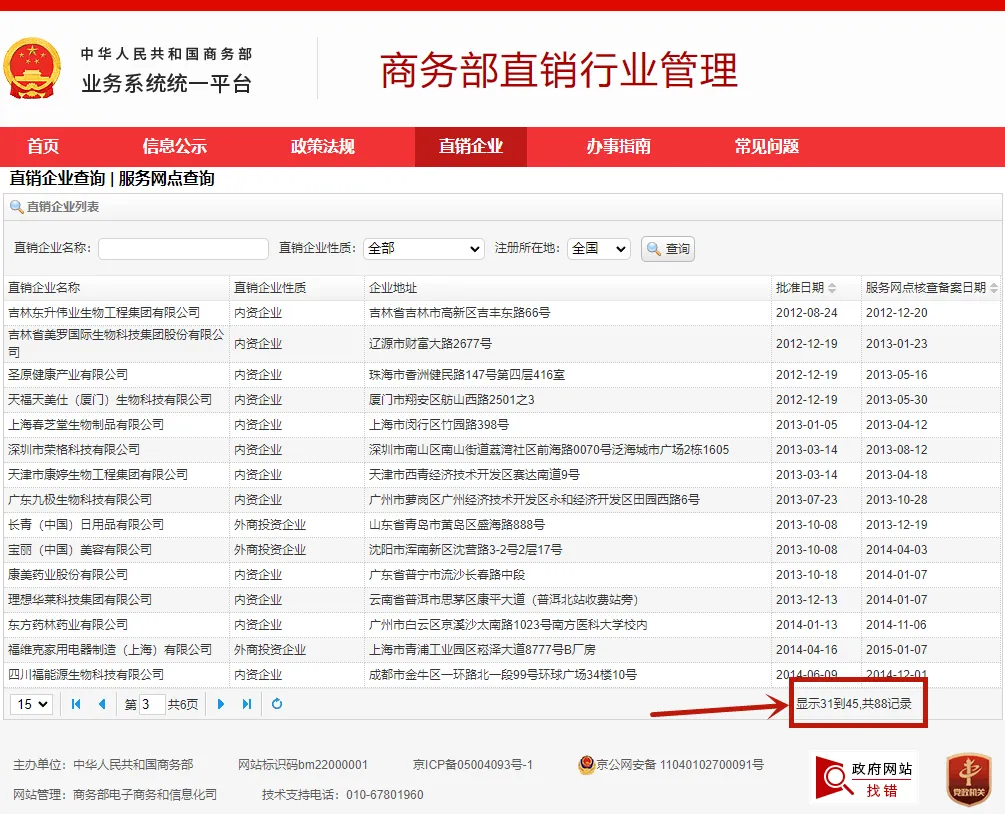Viewport: 1005px width, 814px height.
Task: Select 长青（中国）日用品有限公司
Action: (86, 525)
